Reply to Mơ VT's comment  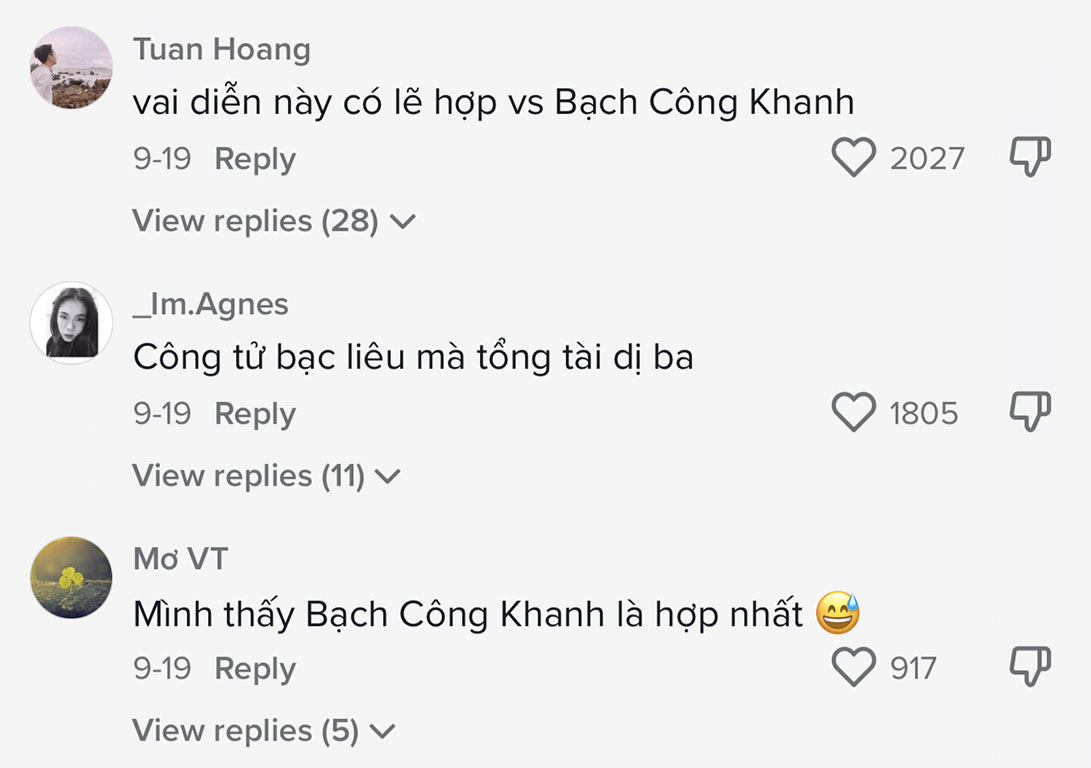pyautogui.click(x=255, y=669)
